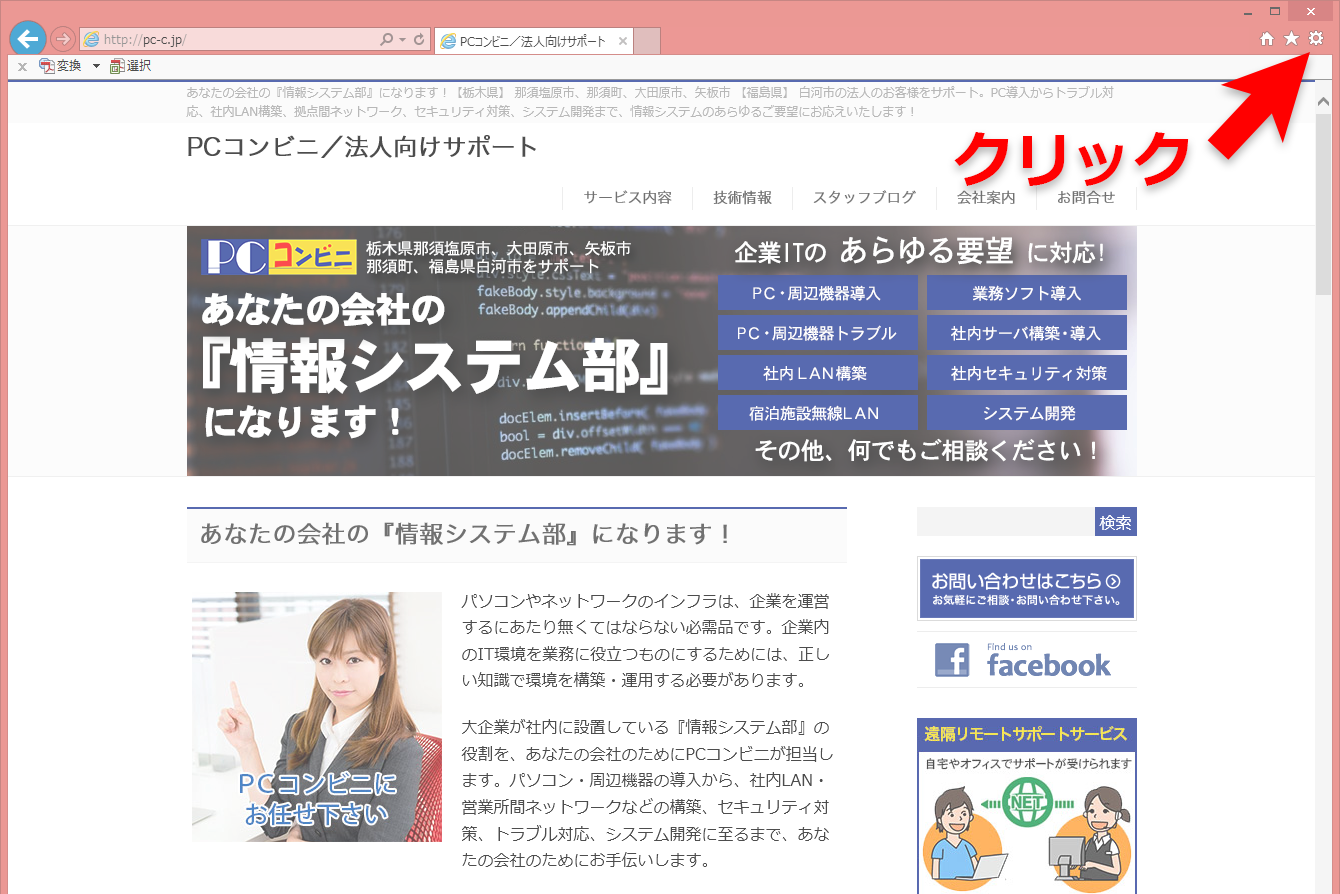Expand the address bar dropdown arrow
The width and height of the screenshot is (1340, 894).
402,40
